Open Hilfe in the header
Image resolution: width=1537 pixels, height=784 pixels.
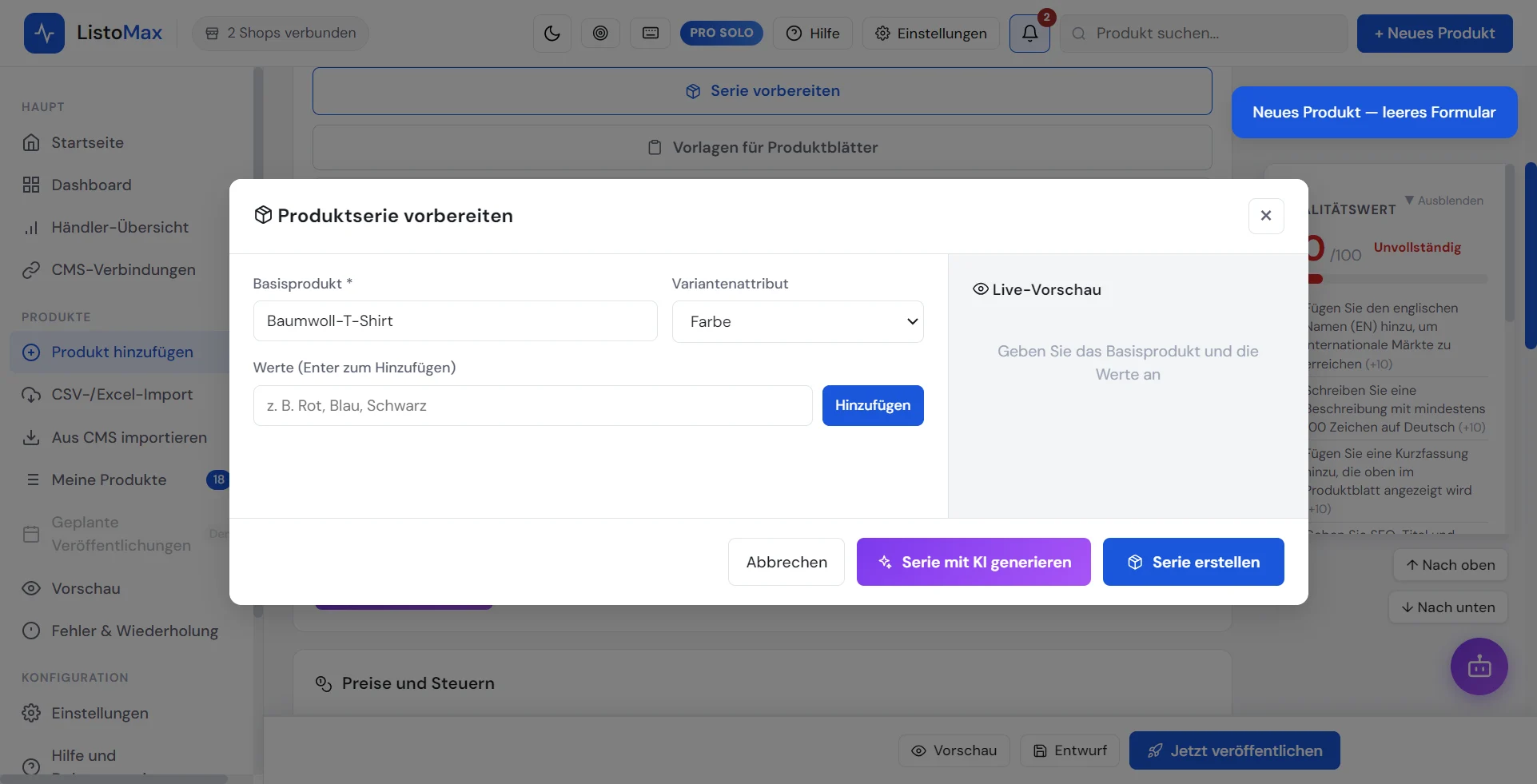pyautogui.click(x=813, y=34)
